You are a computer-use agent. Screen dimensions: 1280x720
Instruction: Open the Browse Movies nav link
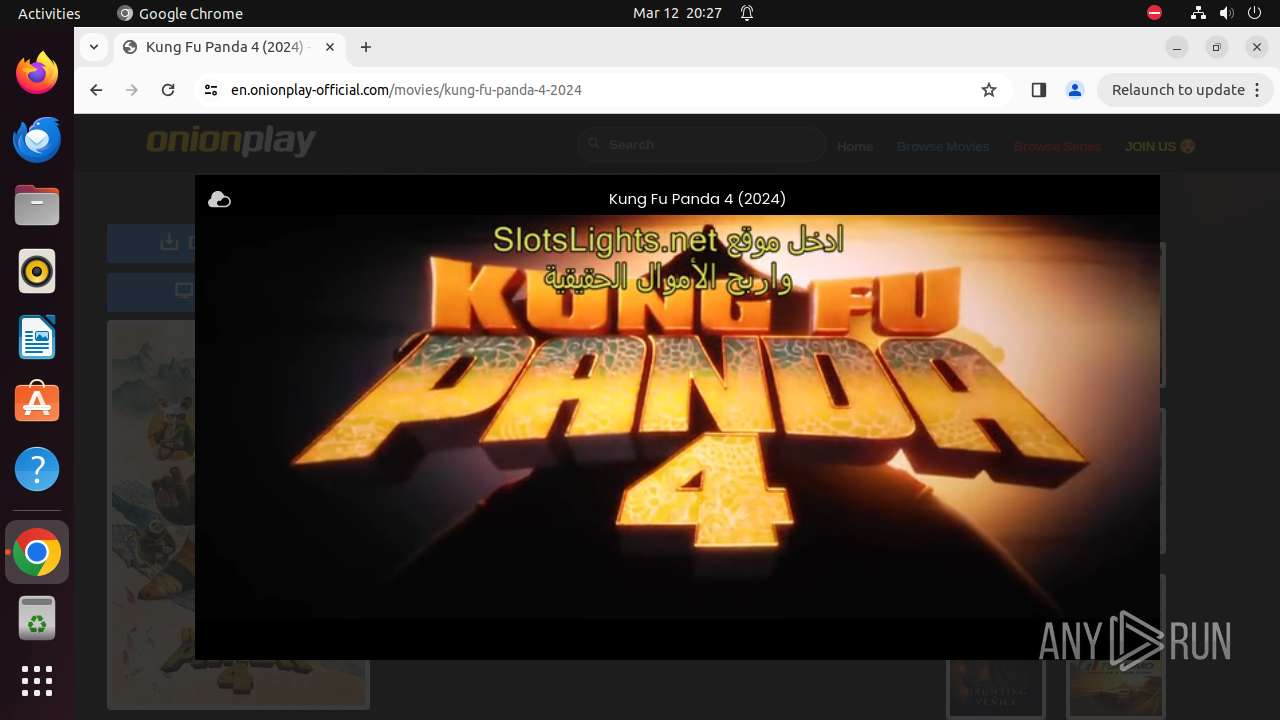point(943,146)
